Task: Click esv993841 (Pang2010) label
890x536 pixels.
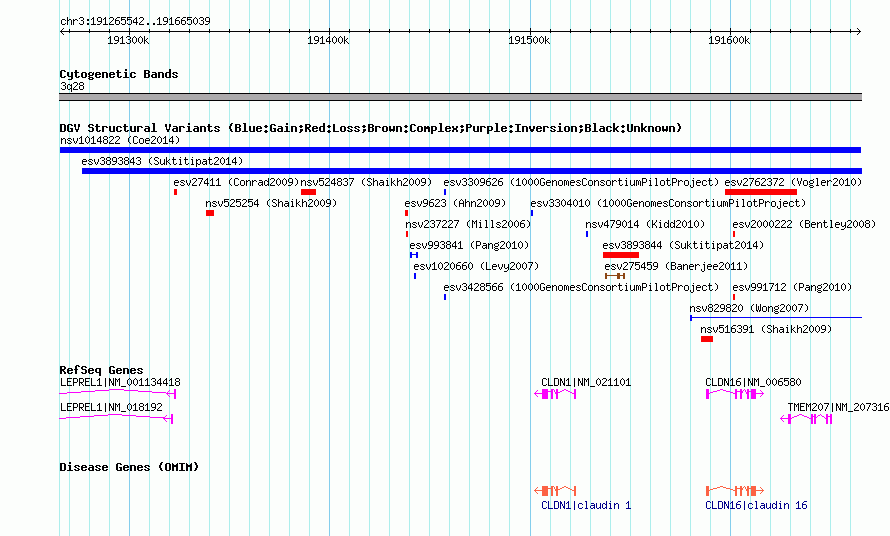Action: (x=469, y=245)
